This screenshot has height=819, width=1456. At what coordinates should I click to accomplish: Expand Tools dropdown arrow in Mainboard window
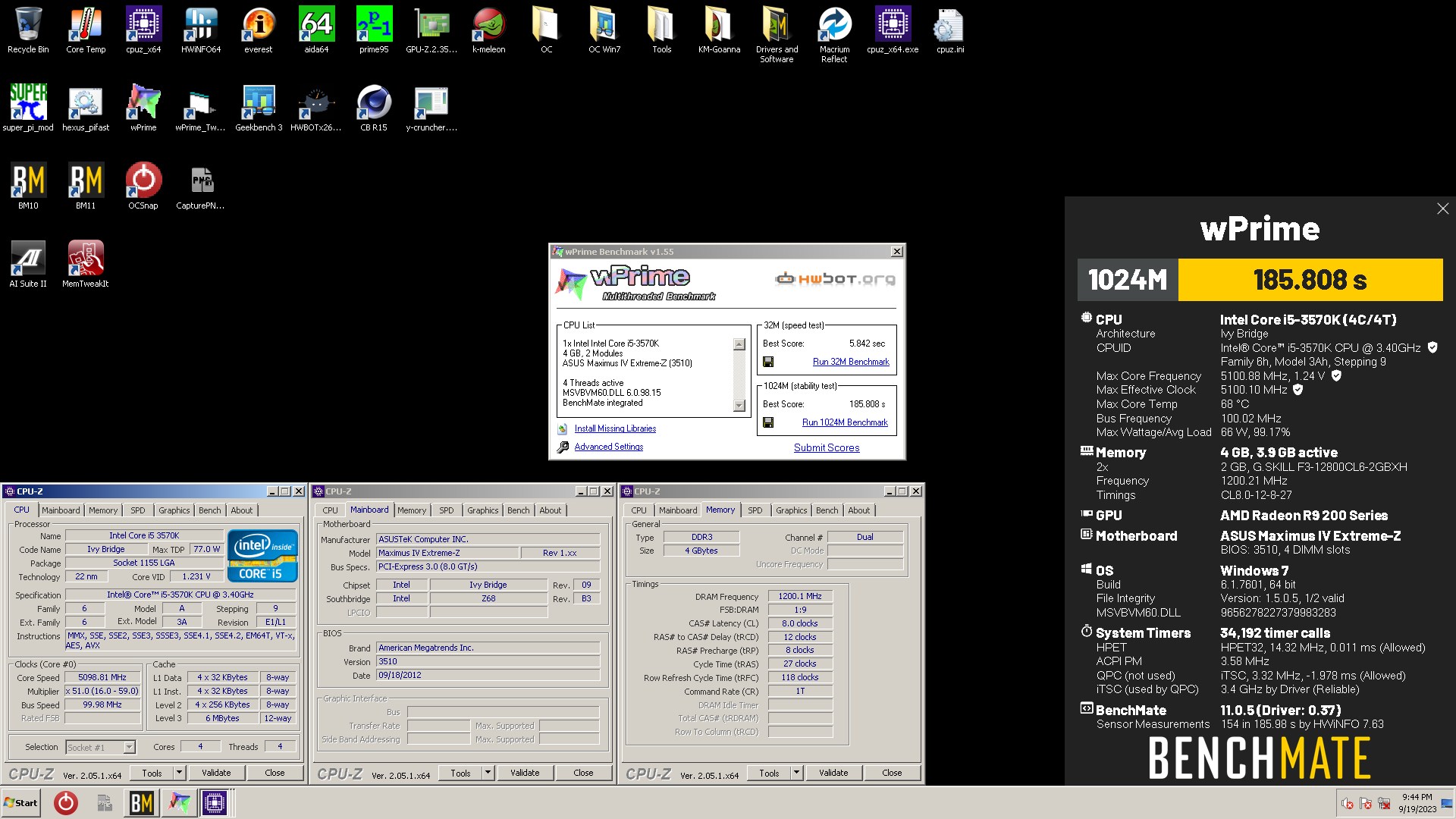(x=488, y=773)
